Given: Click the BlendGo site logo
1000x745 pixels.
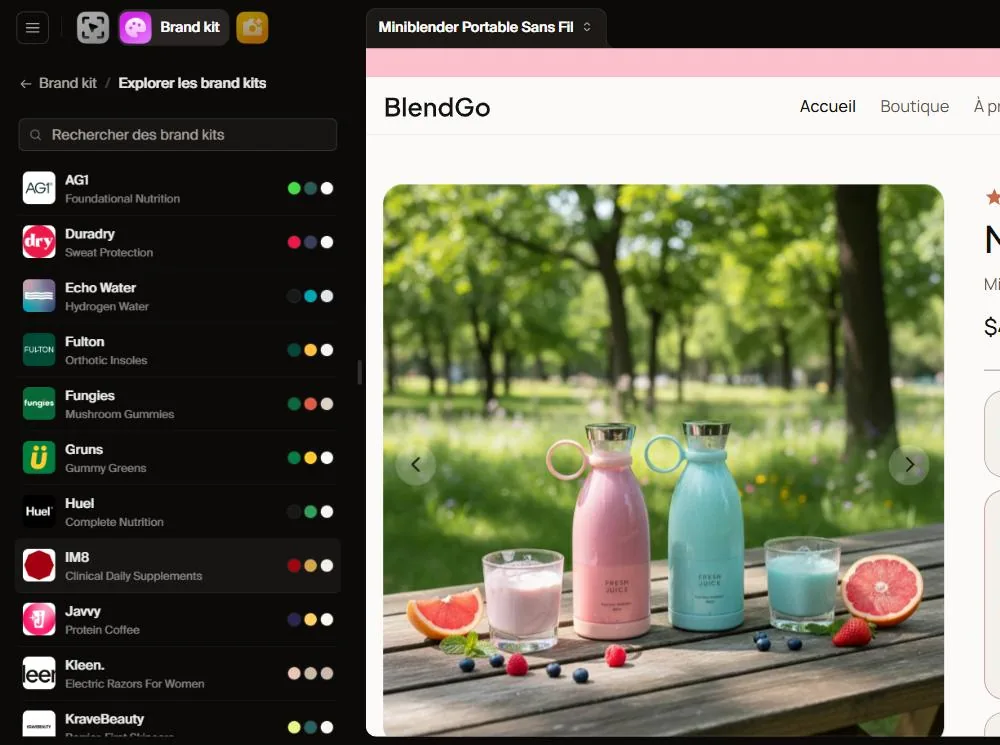Looking at the screenshot, I should [438, 107].
